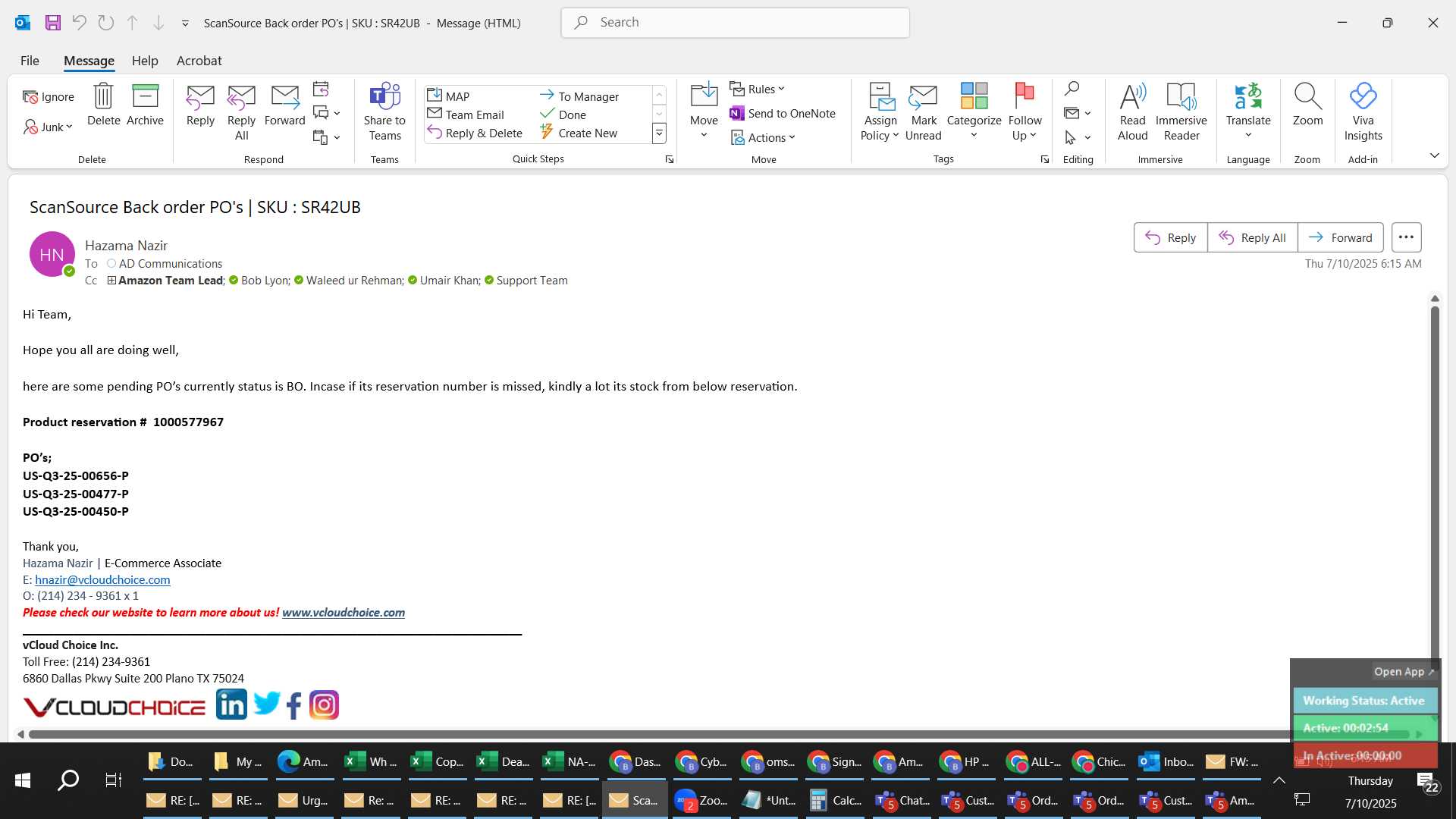Viewport: 1456px width, 819px height.
Task: Delete this message with trash icon
Action: tap(103, 105)
